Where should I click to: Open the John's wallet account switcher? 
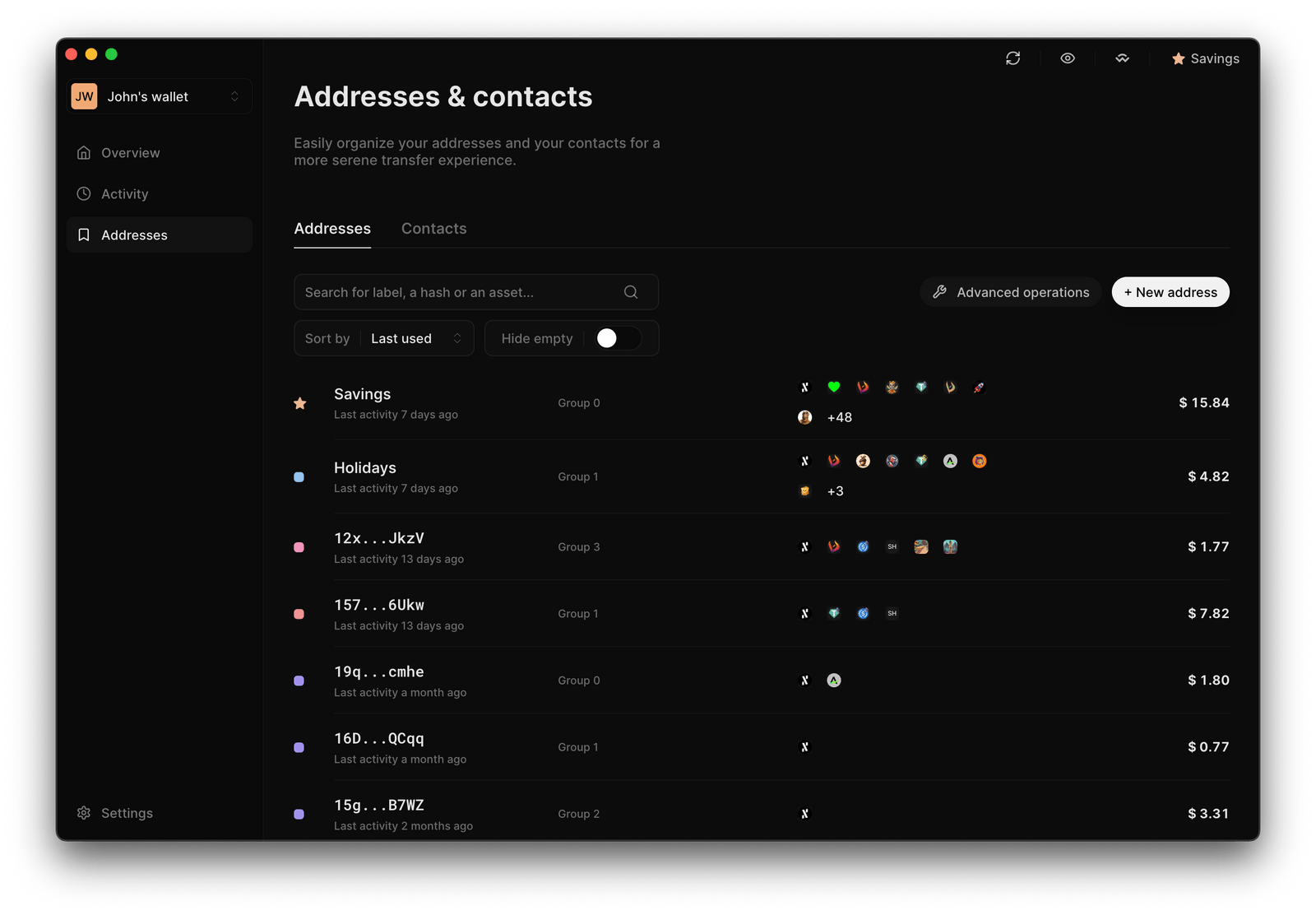(x=159, y=96)
